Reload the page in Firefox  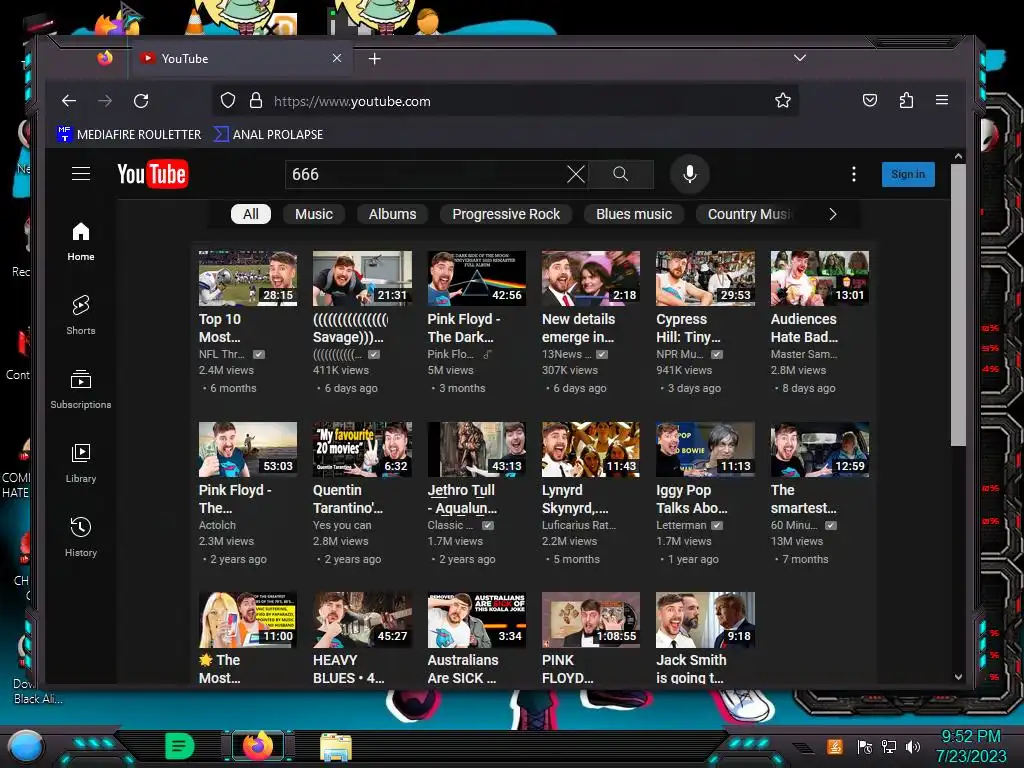pyautogui.click(x=141, y=101)
